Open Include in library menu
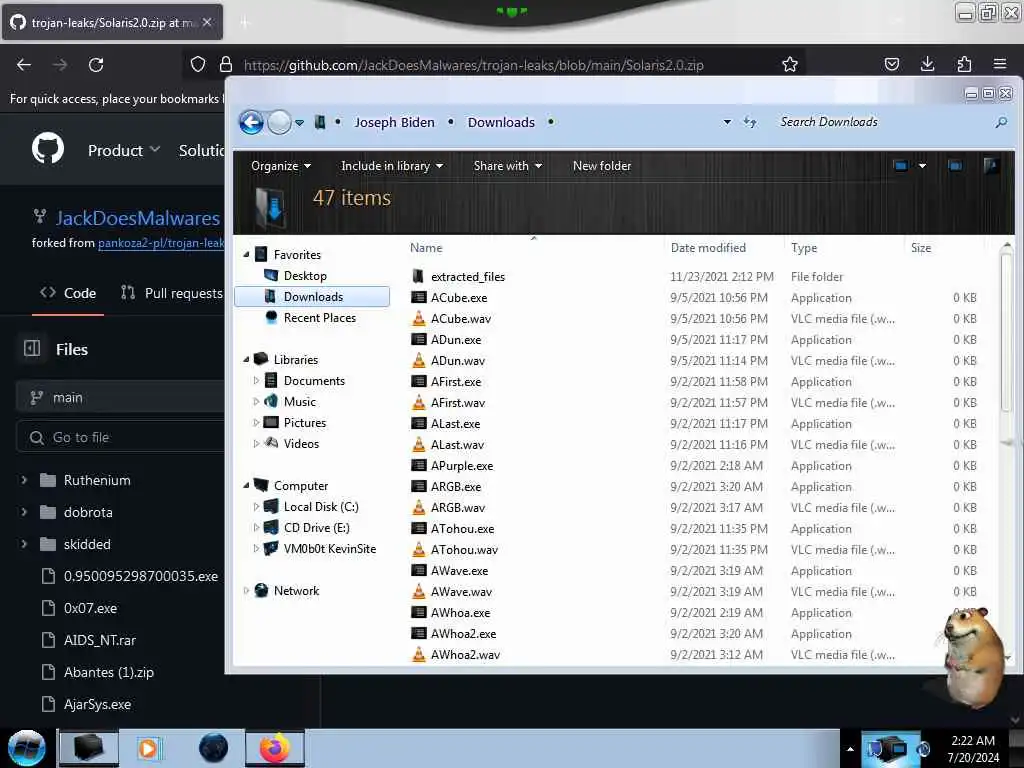The image size is (1024, 768). 392,166
